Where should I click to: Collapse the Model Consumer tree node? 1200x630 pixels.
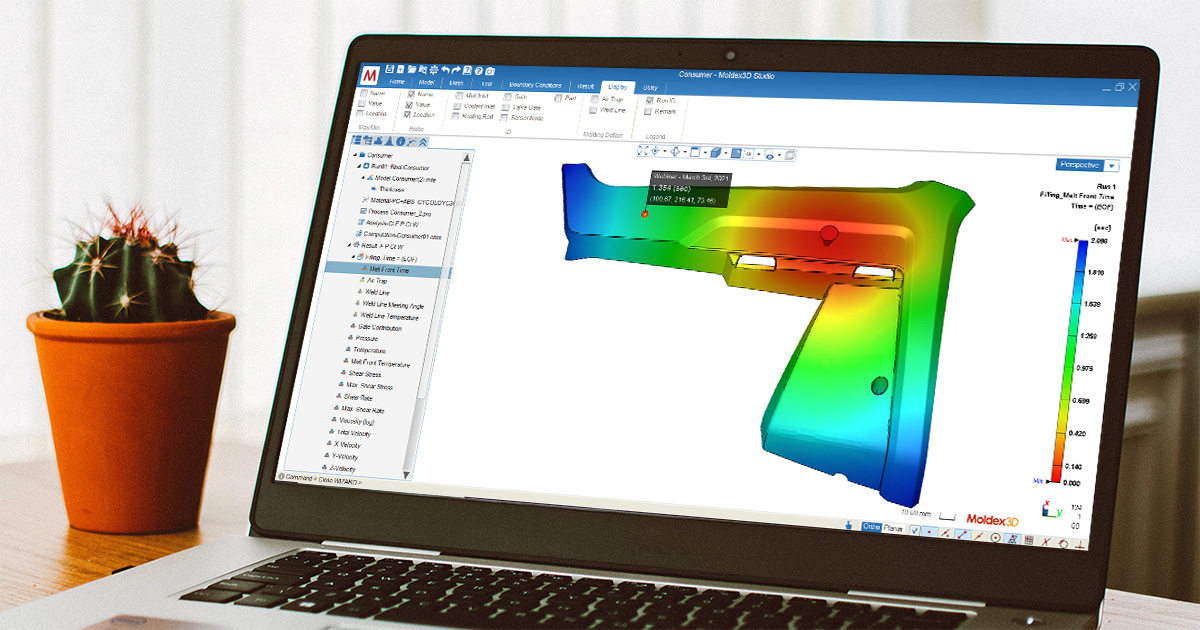(363, 178)
